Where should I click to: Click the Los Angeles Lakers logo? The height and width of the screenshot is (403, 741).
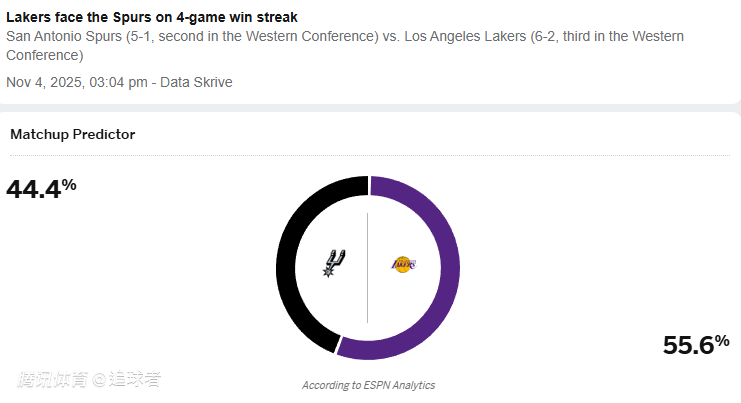403,265
